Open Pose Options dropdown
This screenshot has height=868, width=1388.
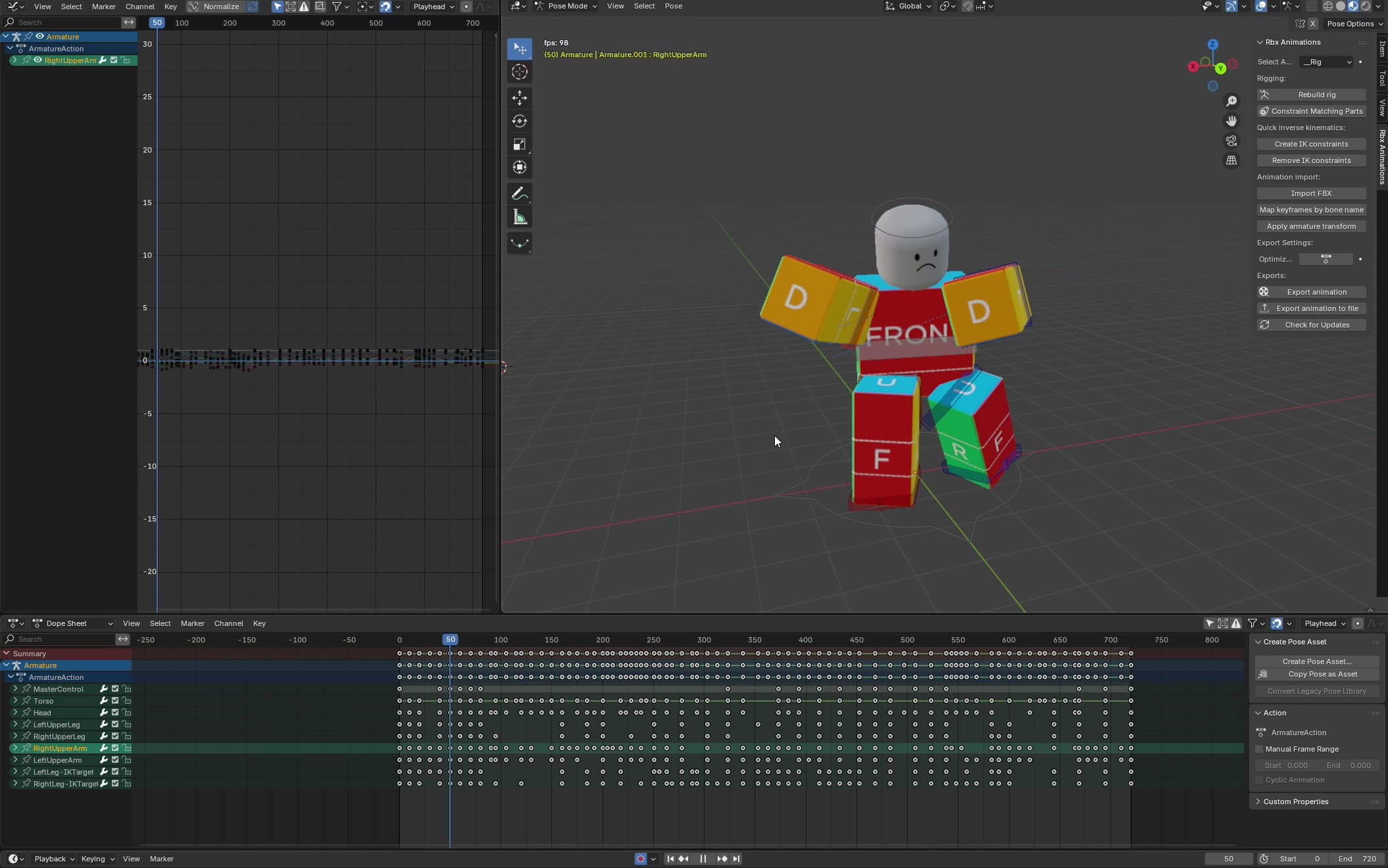pos(1354,24)
